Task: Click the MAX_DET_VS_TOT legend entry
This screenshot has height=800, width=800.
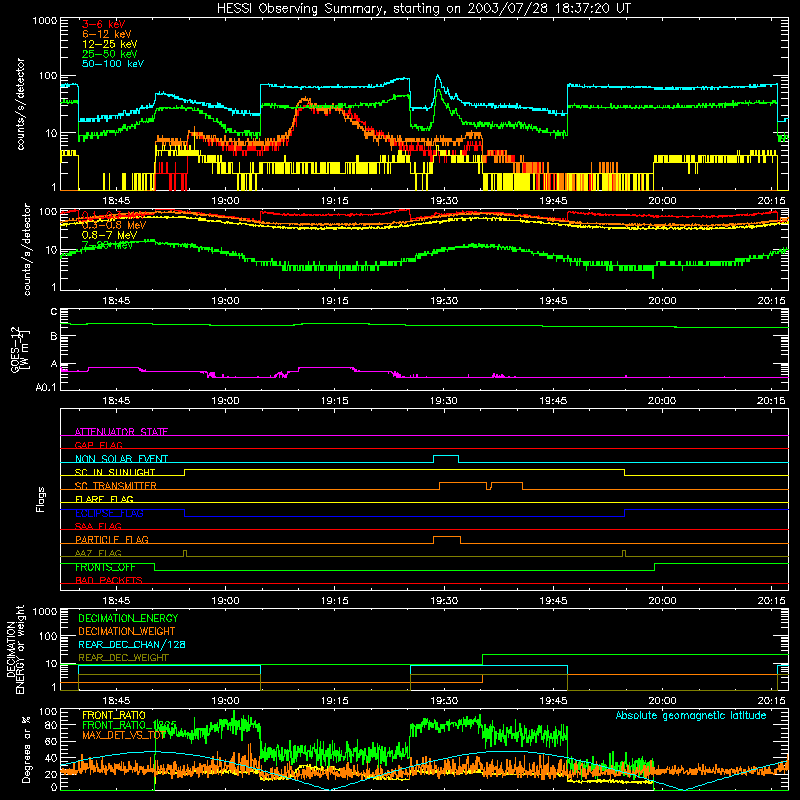Action: (x=124, y=735)
